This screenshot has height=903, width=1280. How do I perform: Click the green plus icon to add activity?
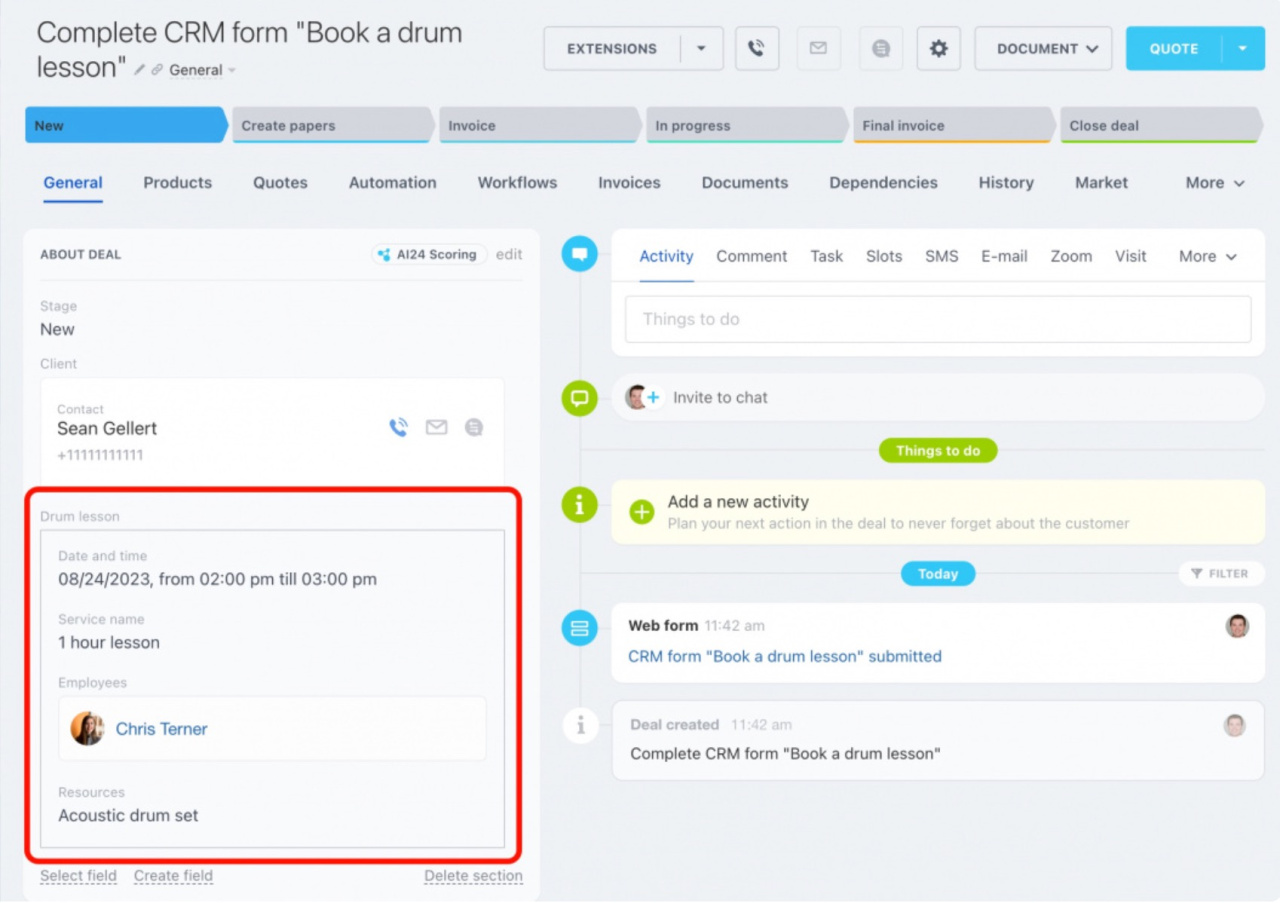point(641,512)
